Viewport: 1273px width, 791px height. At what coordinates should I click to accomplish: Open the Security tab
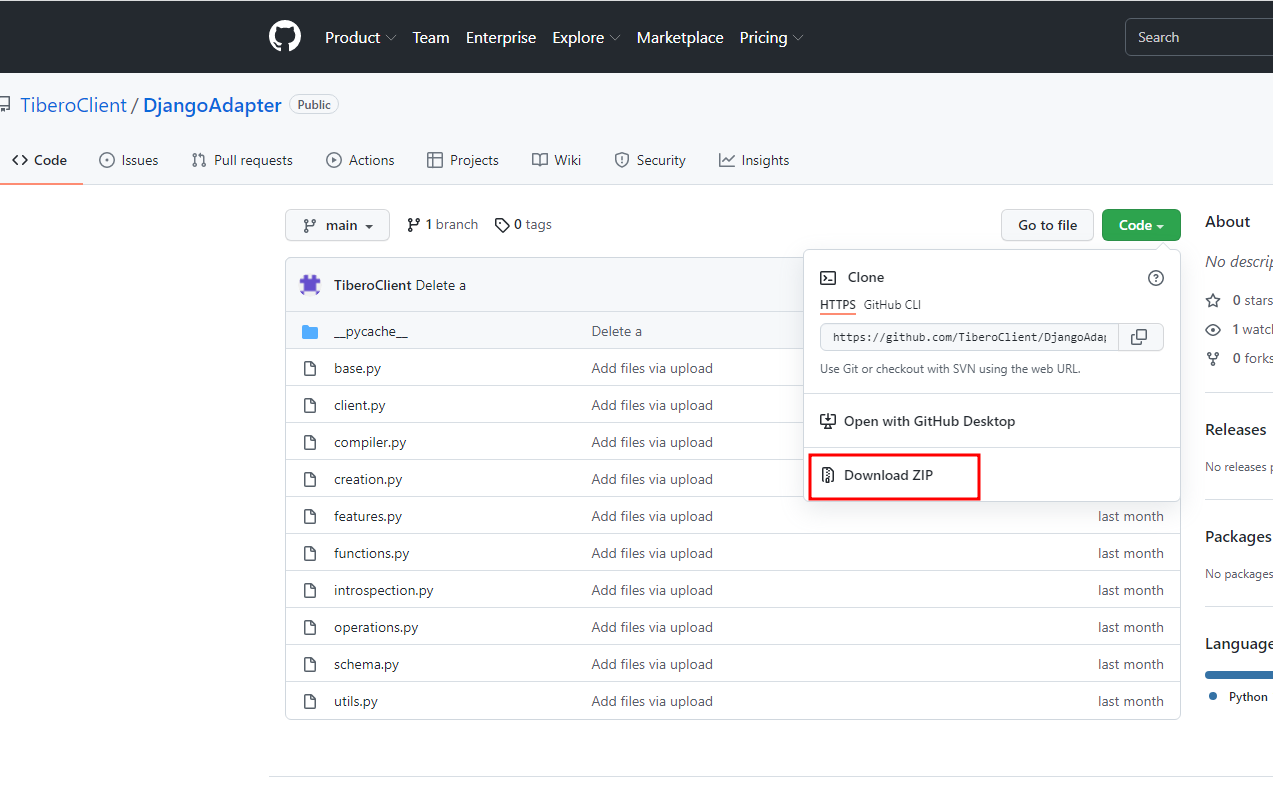pos(650,160)
